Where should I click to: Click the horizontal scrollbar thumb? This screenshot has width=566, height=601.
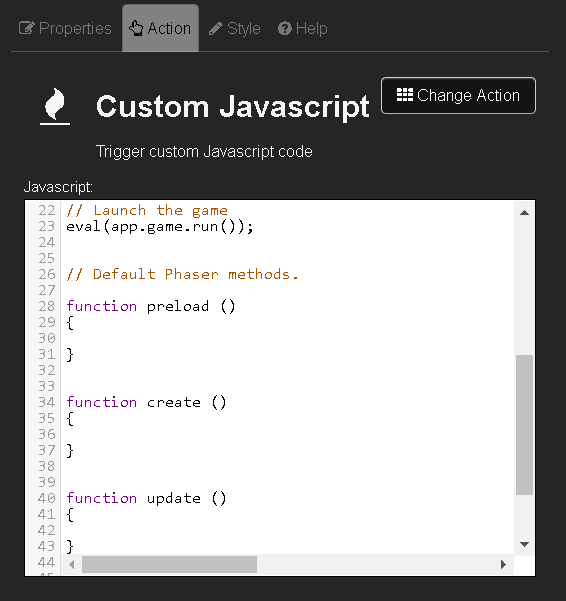(169, 564)
